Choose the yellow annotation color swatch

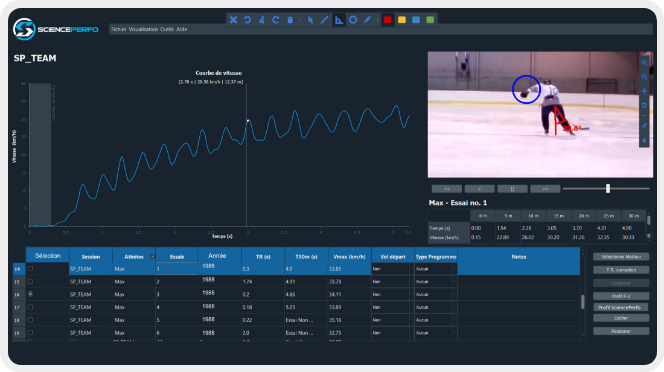tap(402, 20)
